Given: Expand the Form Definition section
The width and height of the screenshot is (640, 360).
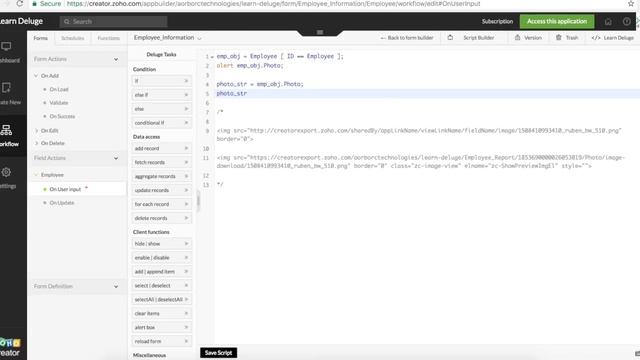Looking at the screenshot, I should click(x=116, y=287).
